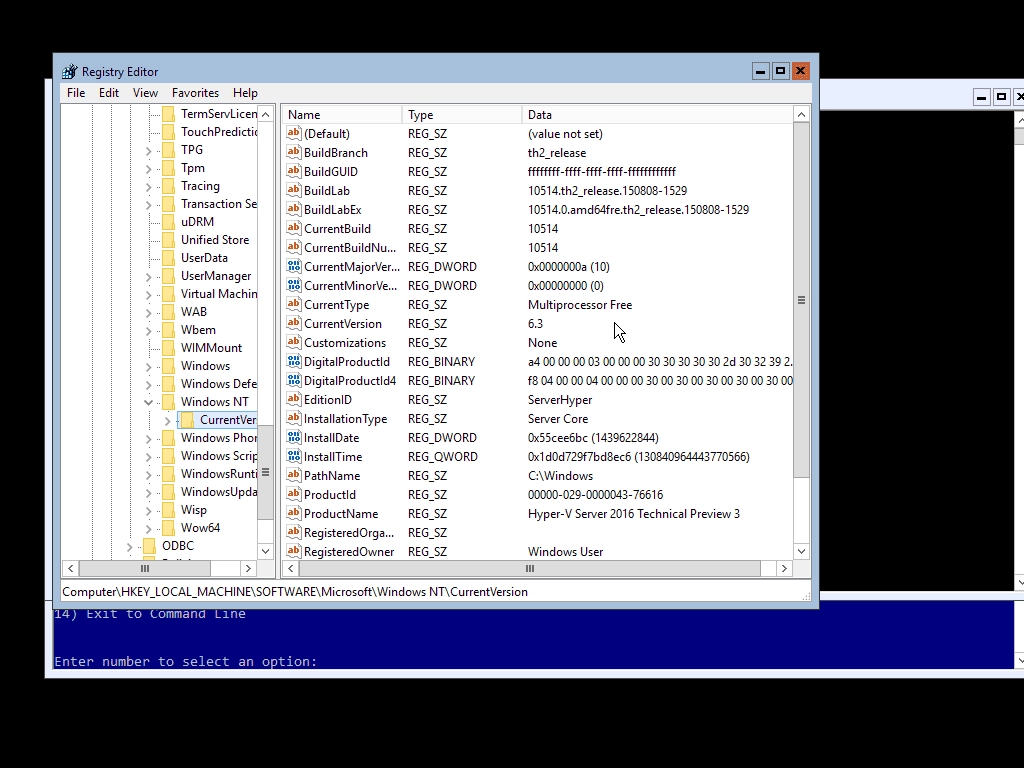Viewport: 1024px width, 768px height.
Task: Collapse the Windows NT tree node
Action: pos(148,402)
